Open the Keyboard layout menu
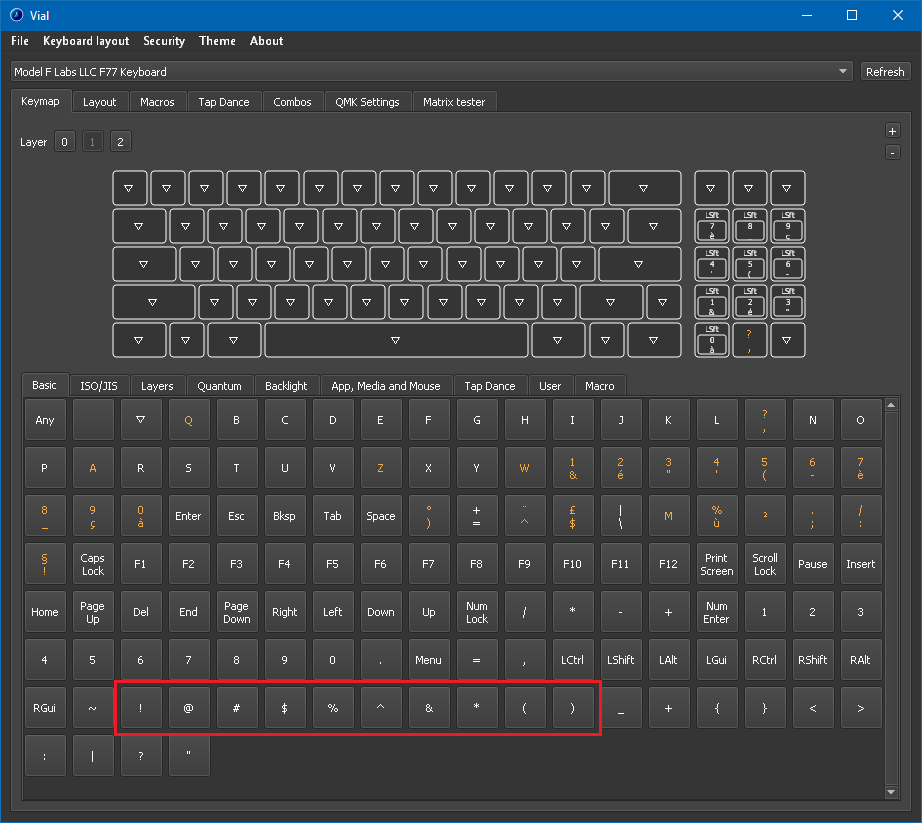Screen dimensions: 922x823 [x=85, y=41]
